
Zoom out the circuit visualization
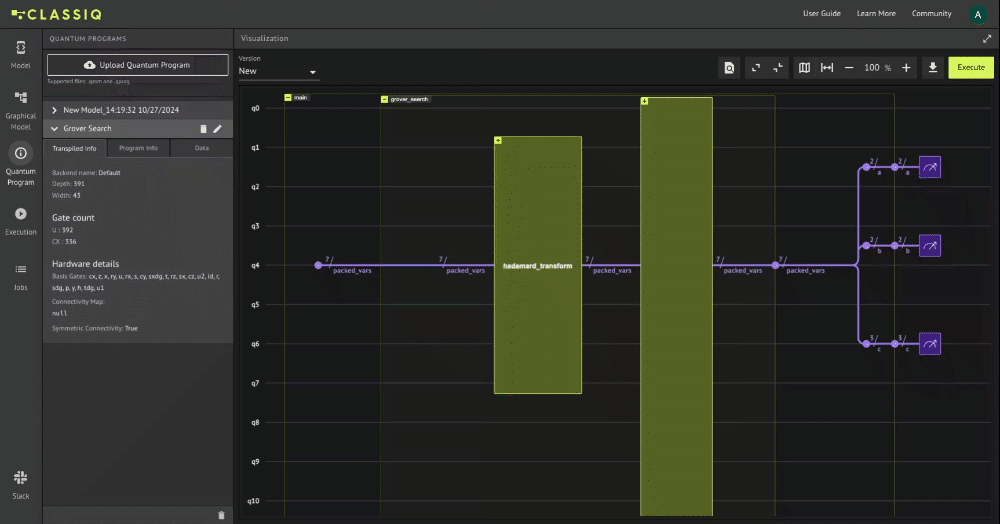coord(849,68)
